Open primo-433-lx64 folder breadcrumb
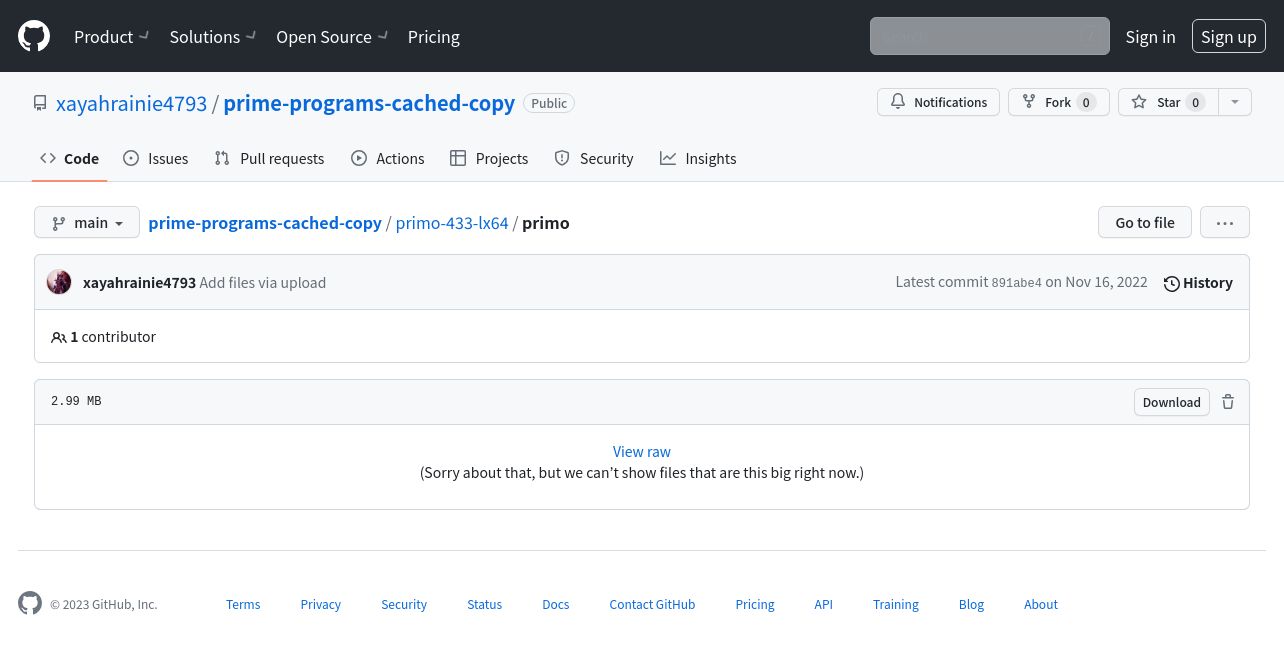Viewport: 1284px width, 664px height. point(452,223)
